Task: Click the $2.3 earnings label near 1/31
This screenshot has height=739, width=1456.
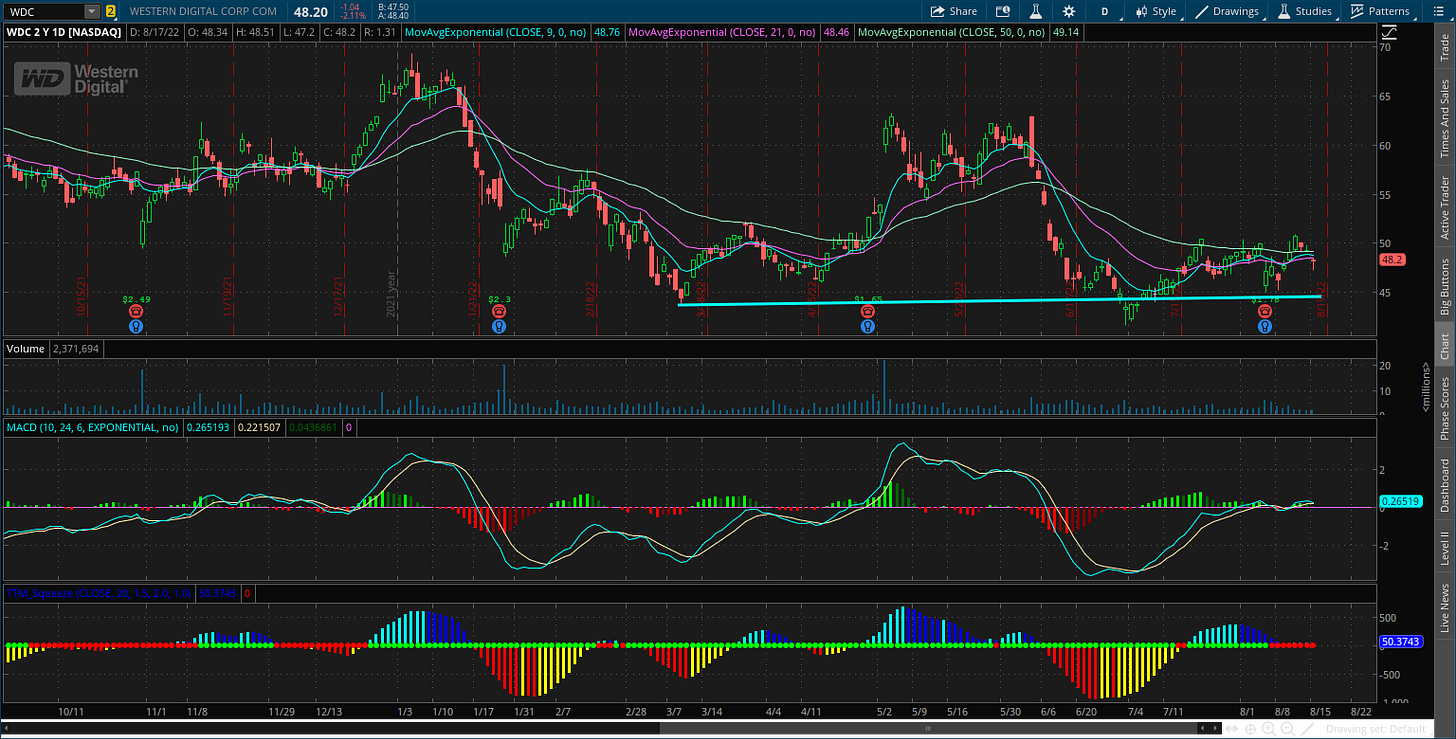Action: click(499, 299)
